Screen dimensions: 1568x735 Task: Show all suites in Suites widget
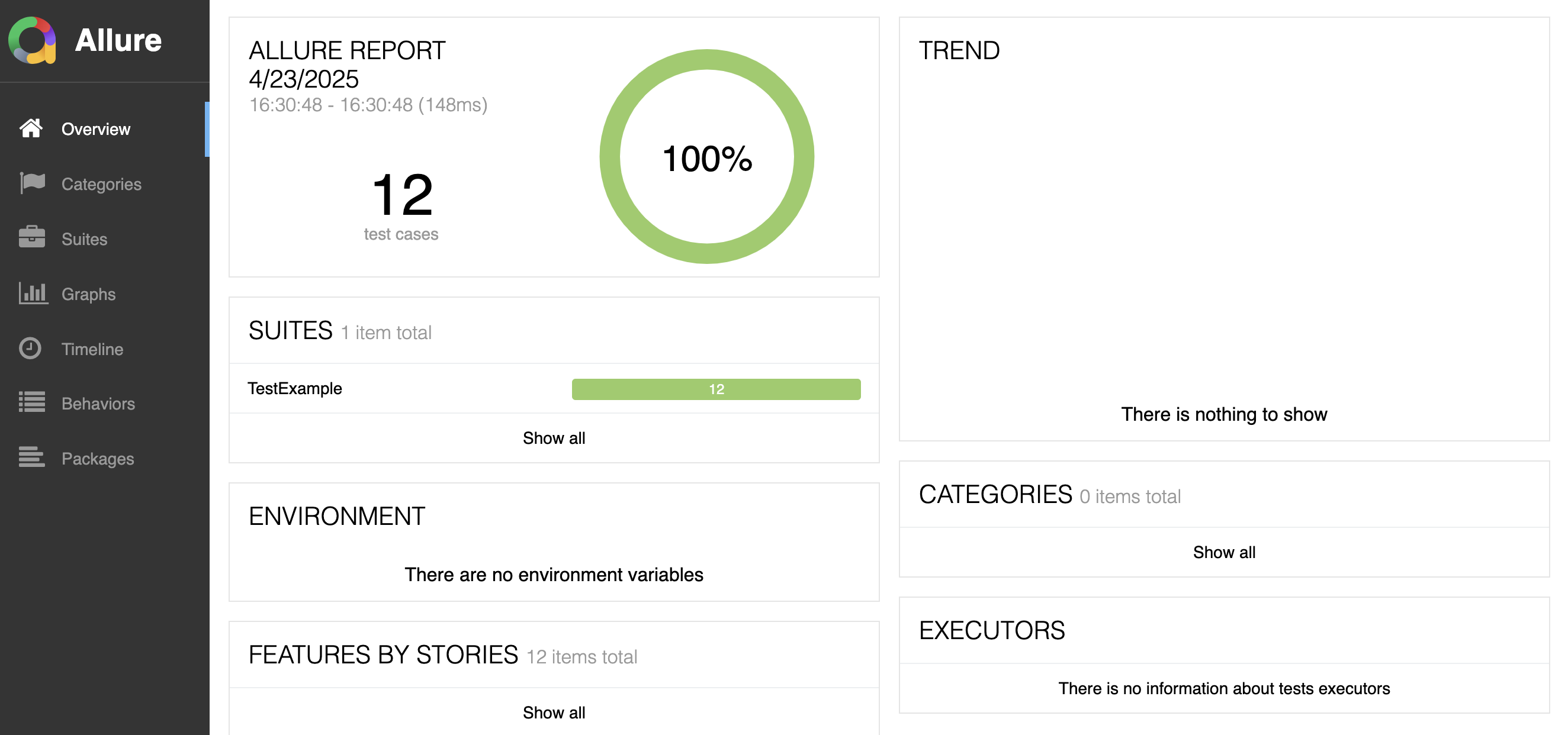pos(553,438)
